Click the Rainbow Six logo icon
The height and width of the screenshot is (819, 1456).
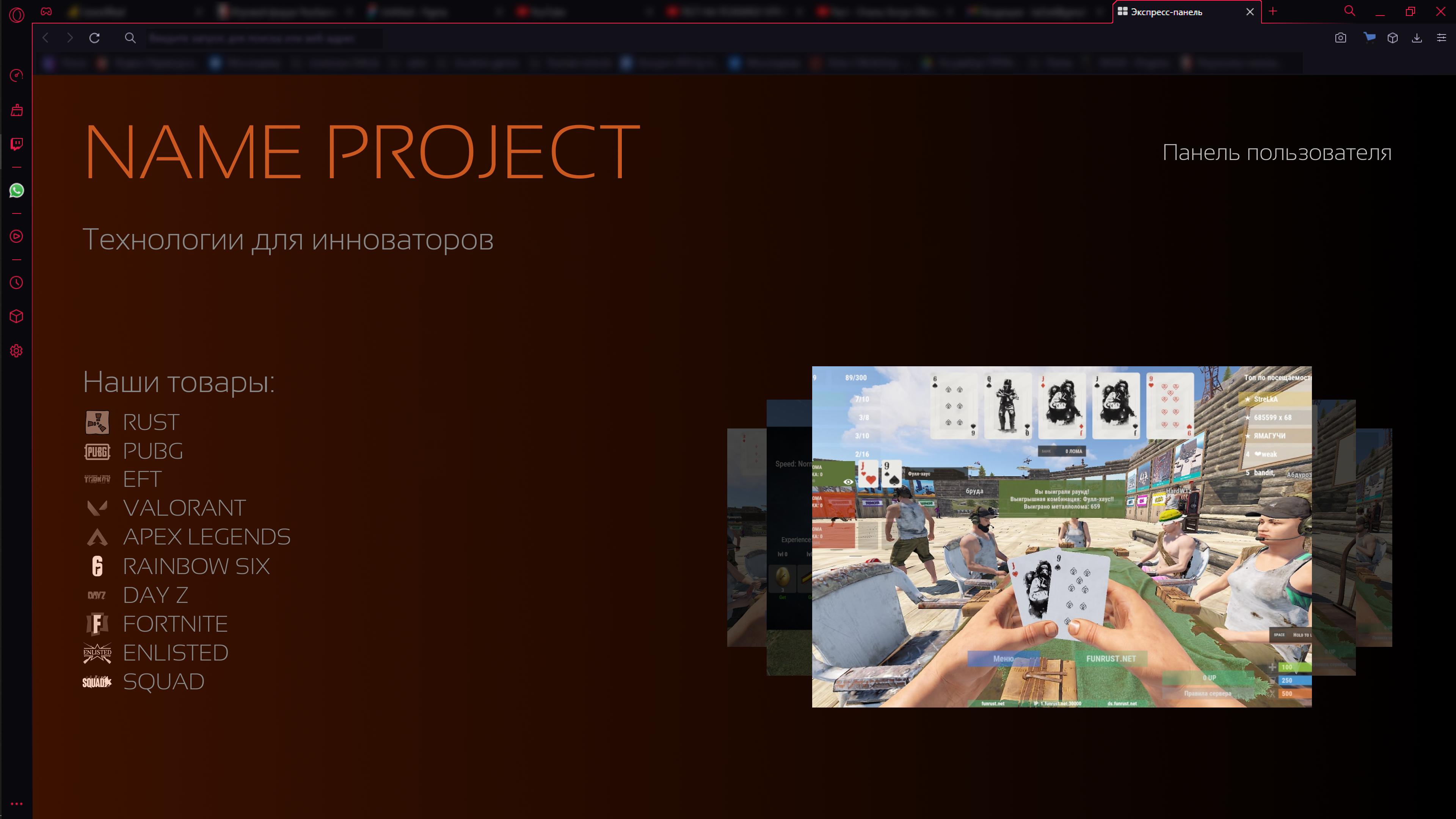(x=97, y=566)
